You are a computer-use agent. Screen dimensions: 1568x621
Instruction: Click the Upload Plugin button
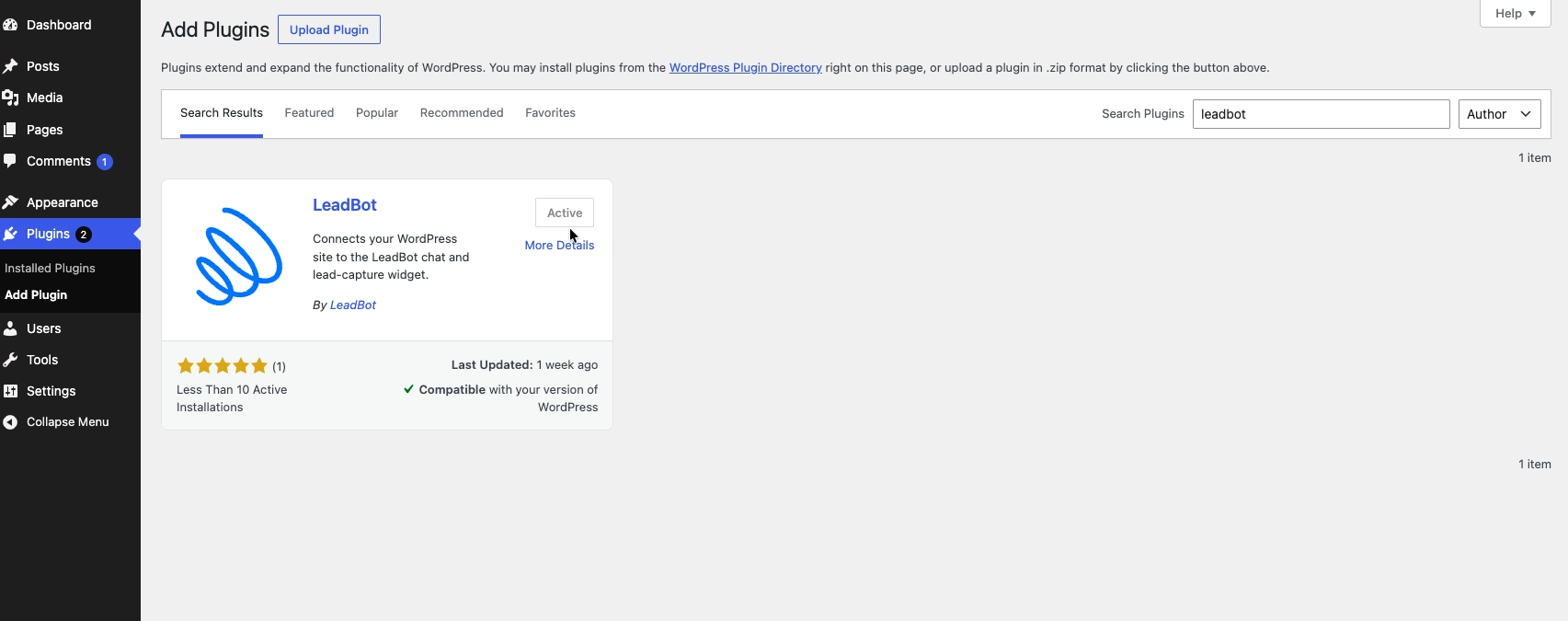329,29
